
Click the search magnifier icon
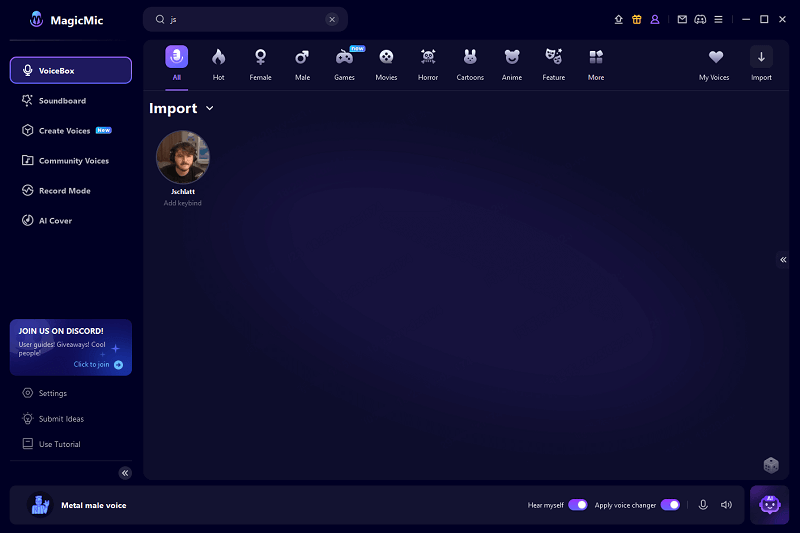160,19
